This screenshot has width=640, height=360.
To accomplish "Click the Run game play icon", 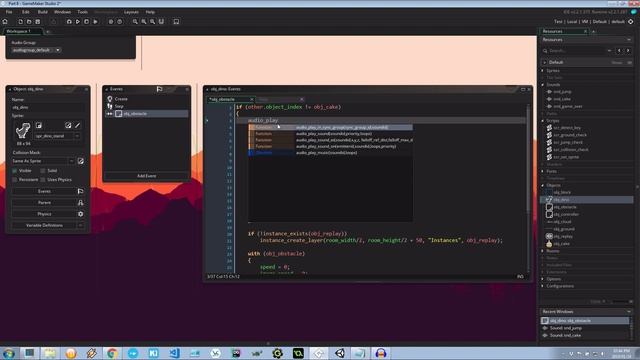I will click(78, 22).
